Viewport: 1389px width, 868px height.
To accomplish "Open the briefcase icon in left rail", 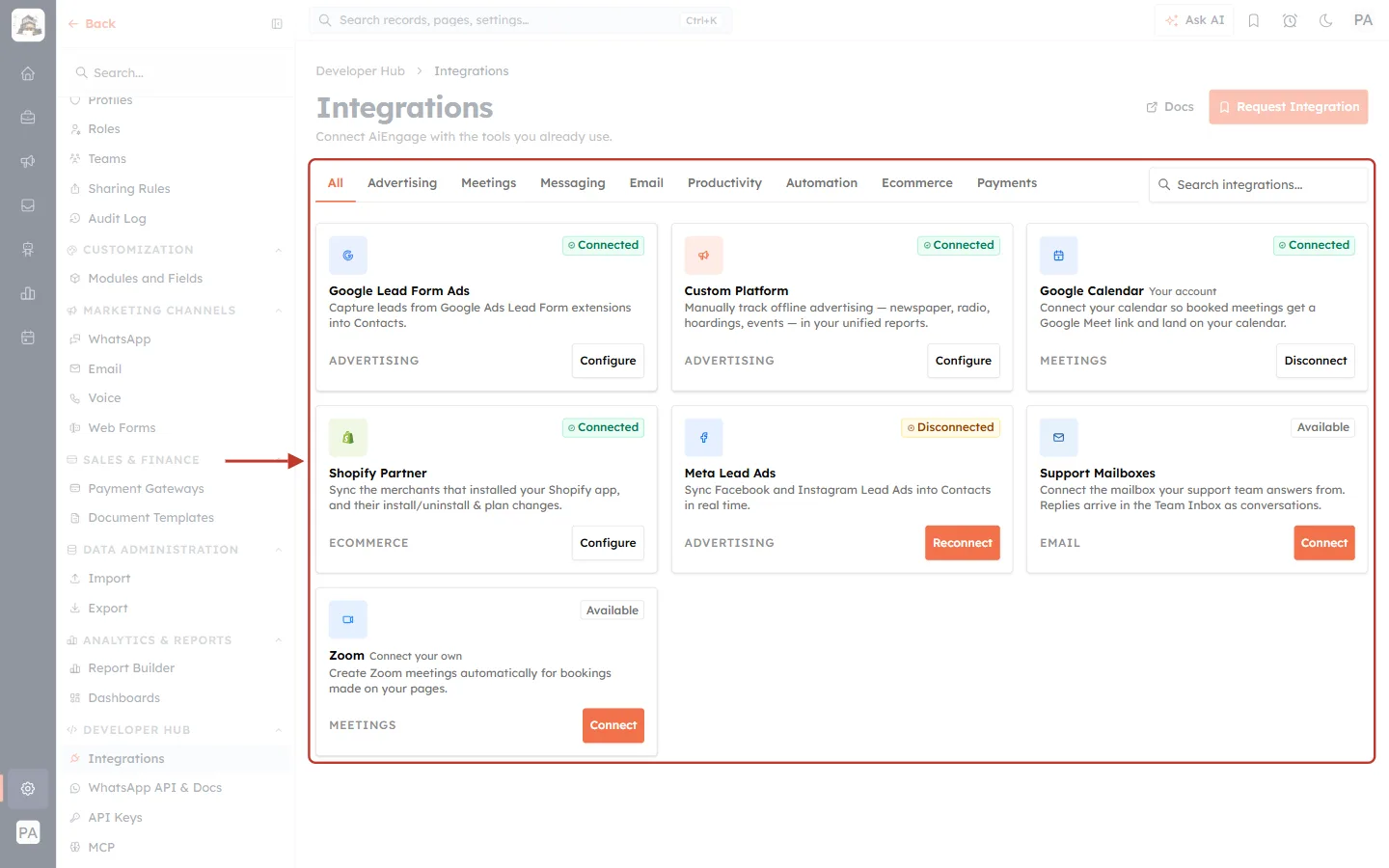I will click(x=28, y=117).
